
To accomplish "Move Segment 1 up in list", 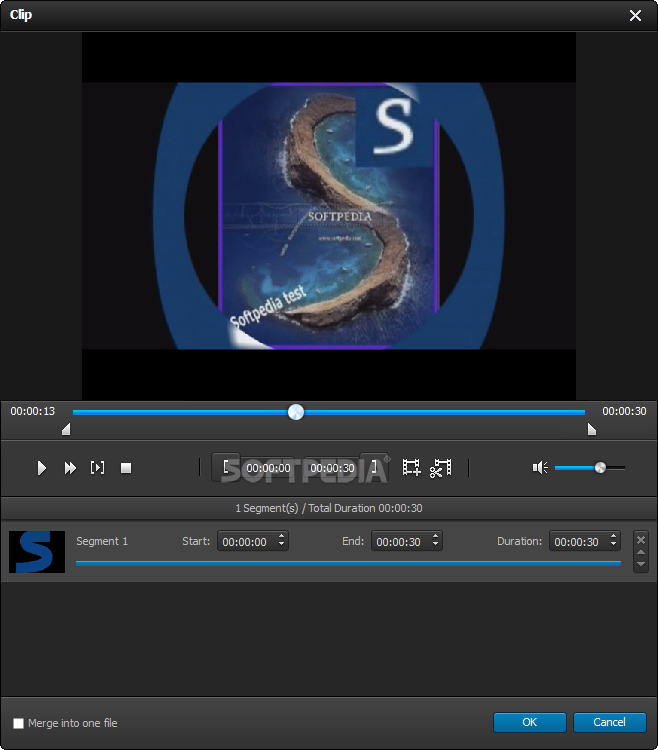I will coord(641,552).
